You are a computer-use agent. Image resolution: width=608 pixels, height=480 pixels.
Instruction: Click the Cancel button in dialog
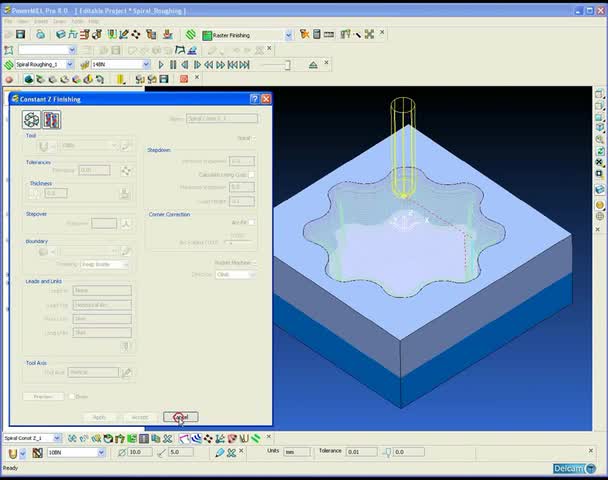click(x=180, y=417)
